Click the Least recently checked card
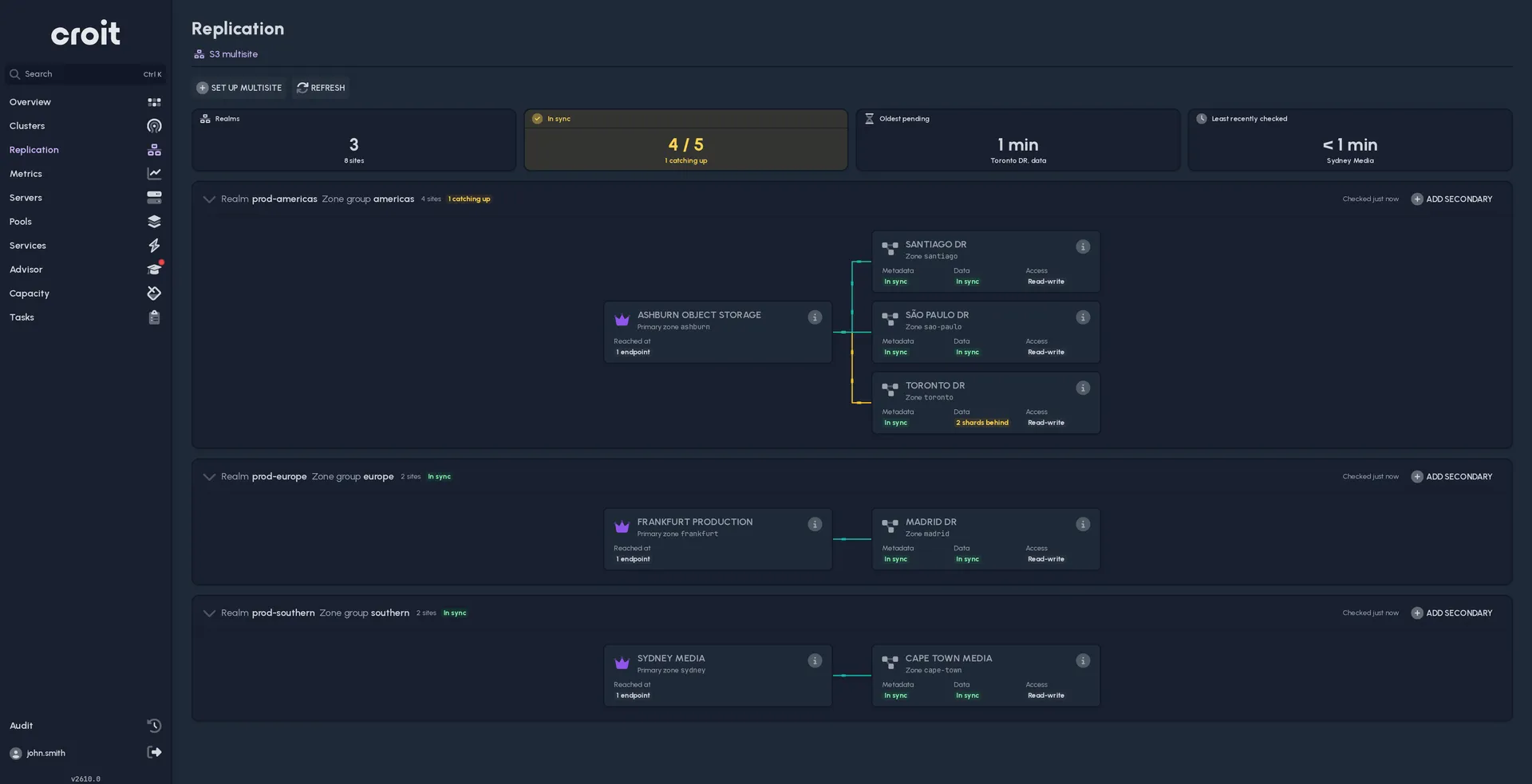Image resolution: width=1532 pixels, height=784 pixels. click(1350, 140)
